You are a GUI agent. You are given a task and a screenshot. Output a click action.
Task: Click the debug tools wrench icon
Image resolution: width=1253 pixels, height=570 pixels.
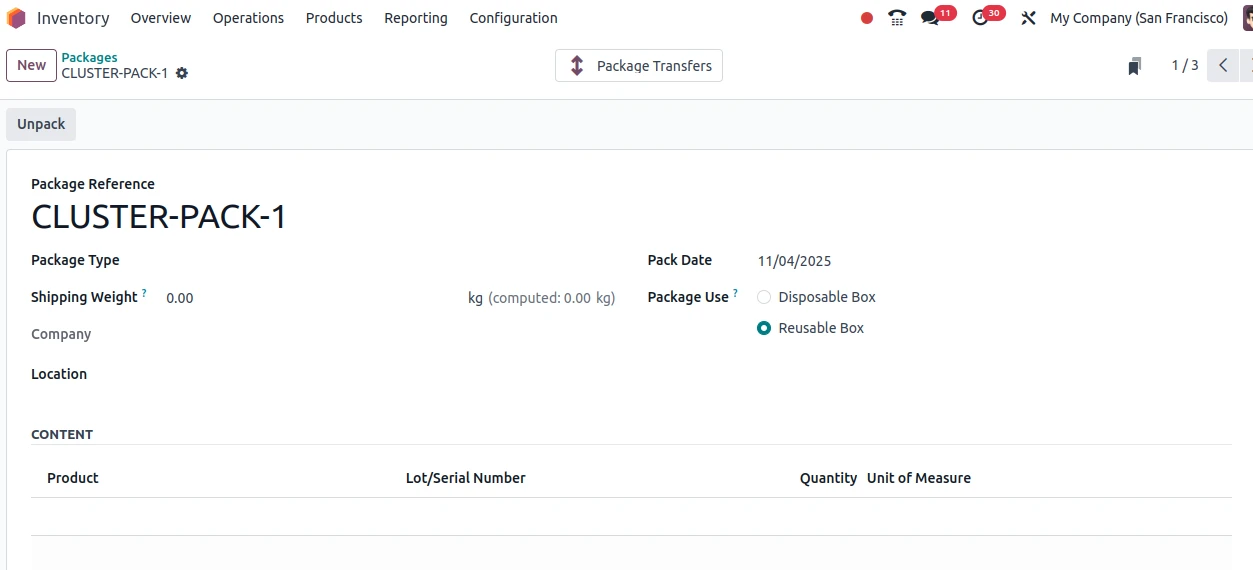tap(1028, 18)
